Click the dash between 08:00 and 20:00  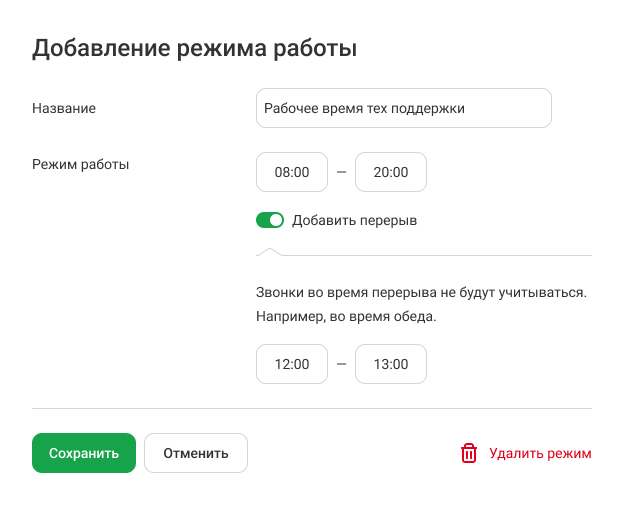click(341, 172)
